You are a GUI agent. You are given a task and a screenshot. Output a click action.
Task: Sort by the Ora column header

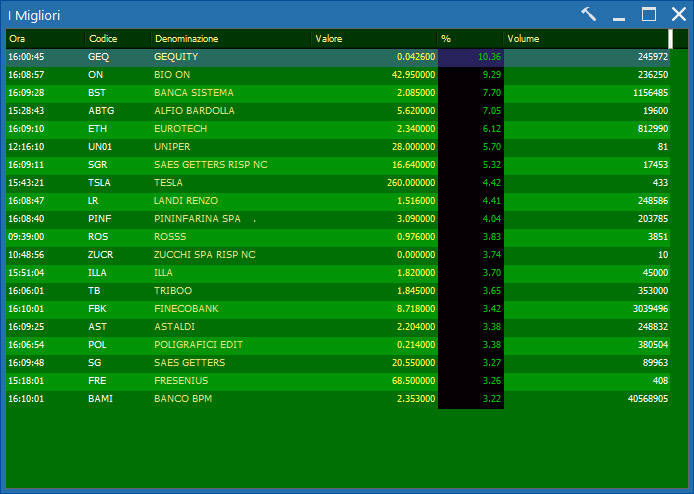(x=45, y=39)
